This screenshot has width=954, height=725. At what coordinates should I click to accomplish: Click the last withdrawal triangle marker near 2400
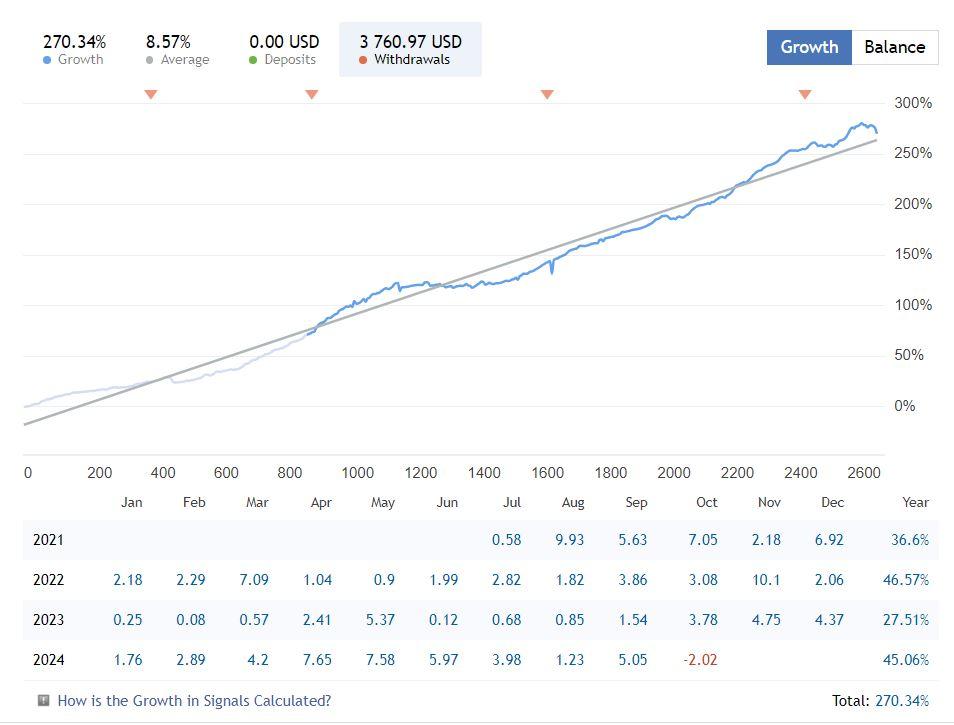click(x=805, y=94)
